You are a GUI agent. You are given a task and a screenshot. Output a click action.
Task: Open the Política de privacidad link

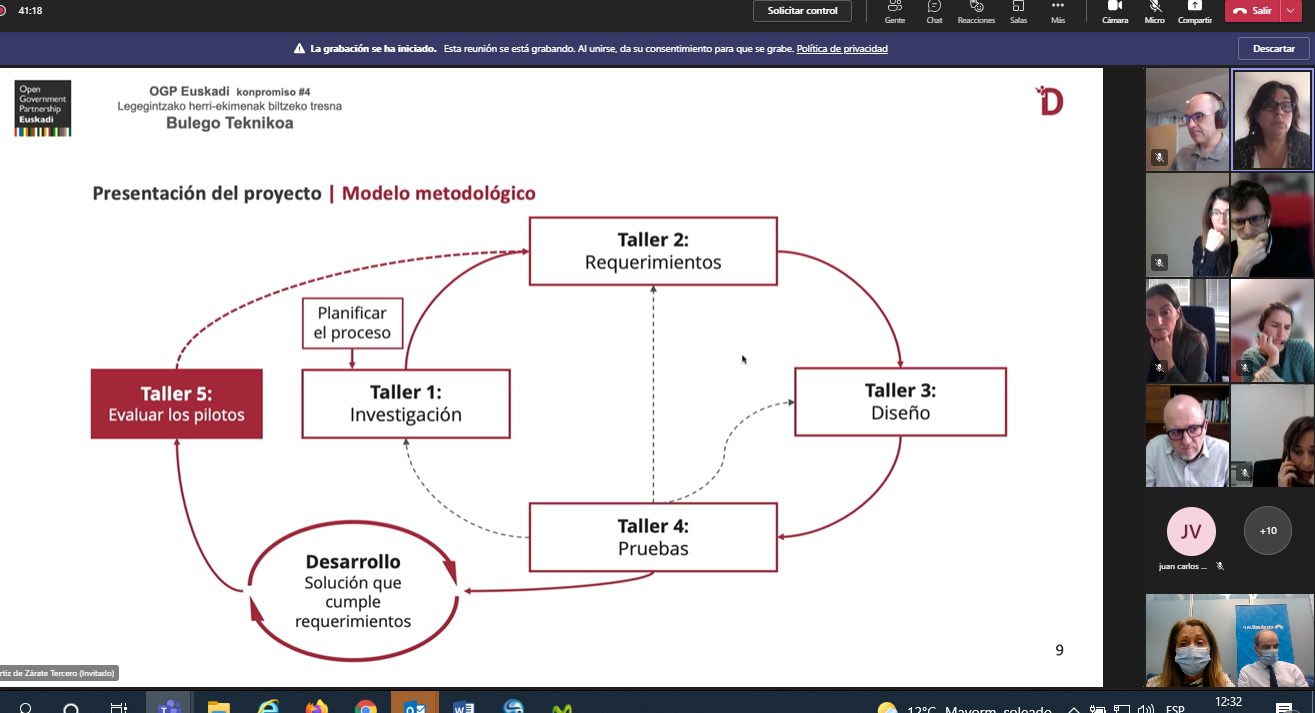[x=841, y=49]
